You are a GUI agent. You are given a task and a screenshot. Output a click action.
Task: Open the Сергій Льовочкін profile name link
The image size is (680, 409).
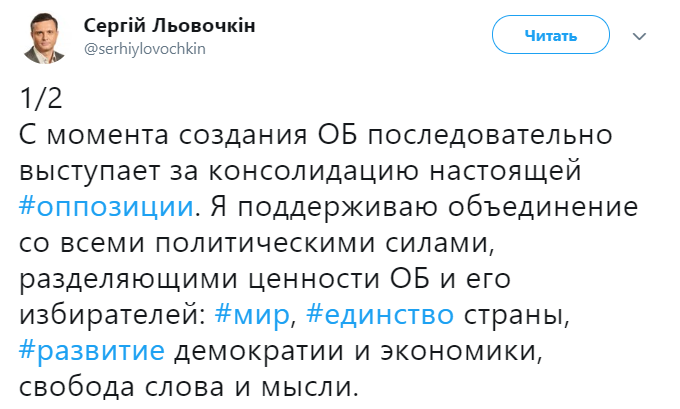click(x=168, y=27)
